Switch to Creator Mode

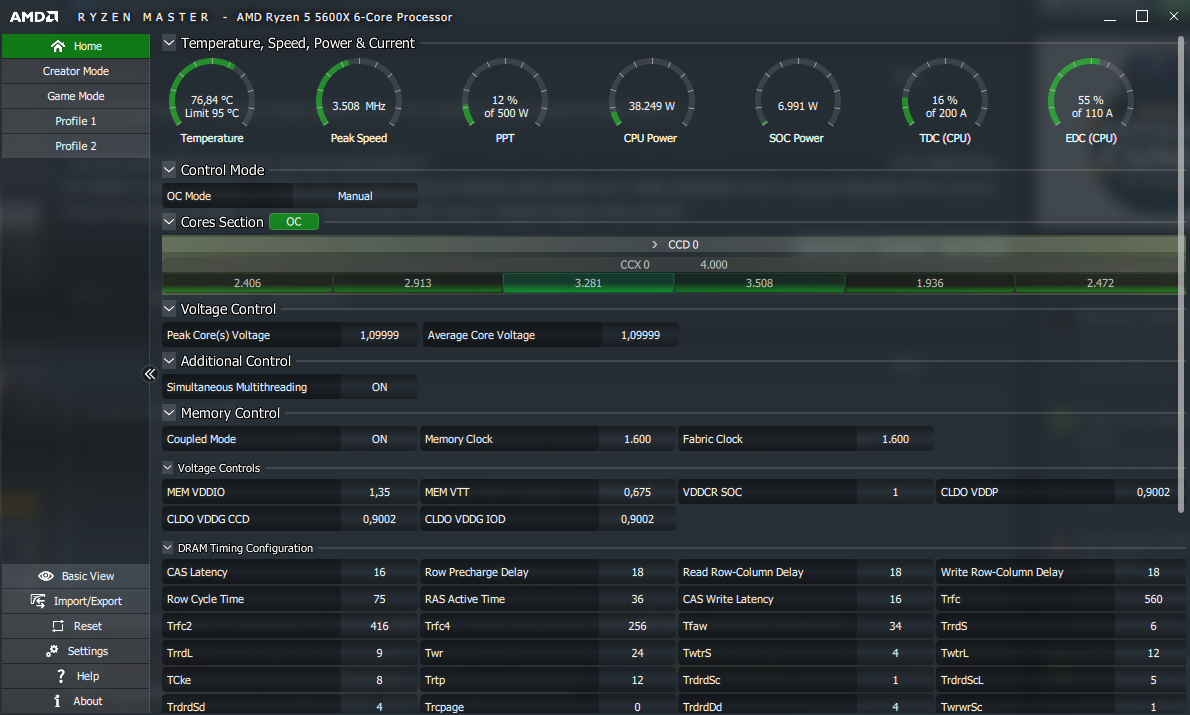tap(76, 71)
